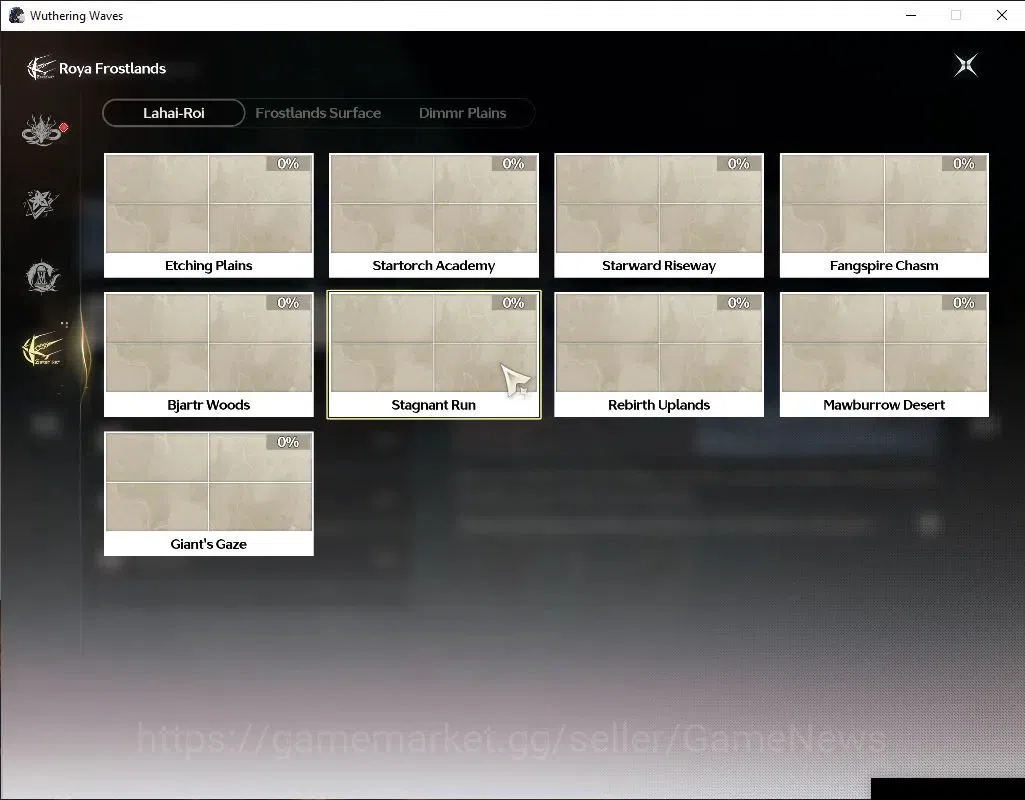Image resolution: width=1025 pixels, height=800 pixels.
Task: Click the 0% badge on Mawburrow Desert
Action: pyautogui.click(x=964, y=303)
